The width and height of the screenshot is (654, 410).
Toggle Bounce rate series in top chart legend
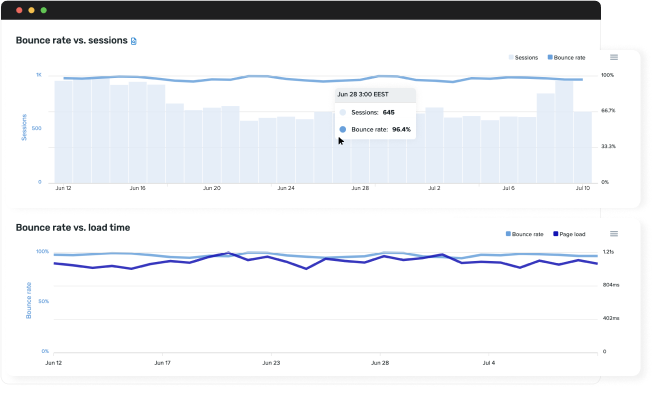pos(566,58)
